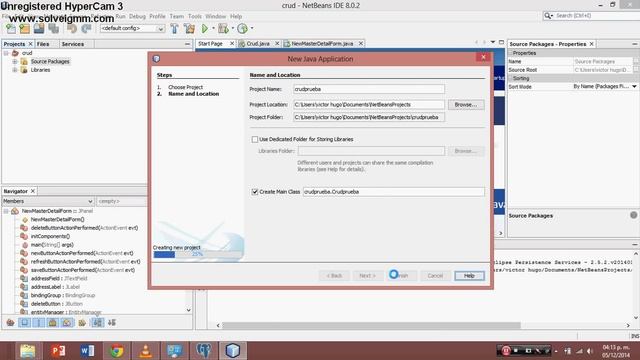Click the output horizontal scrollbar
Image resolution: width=640 pixels, height=360 pixels.
coord(371,325)
